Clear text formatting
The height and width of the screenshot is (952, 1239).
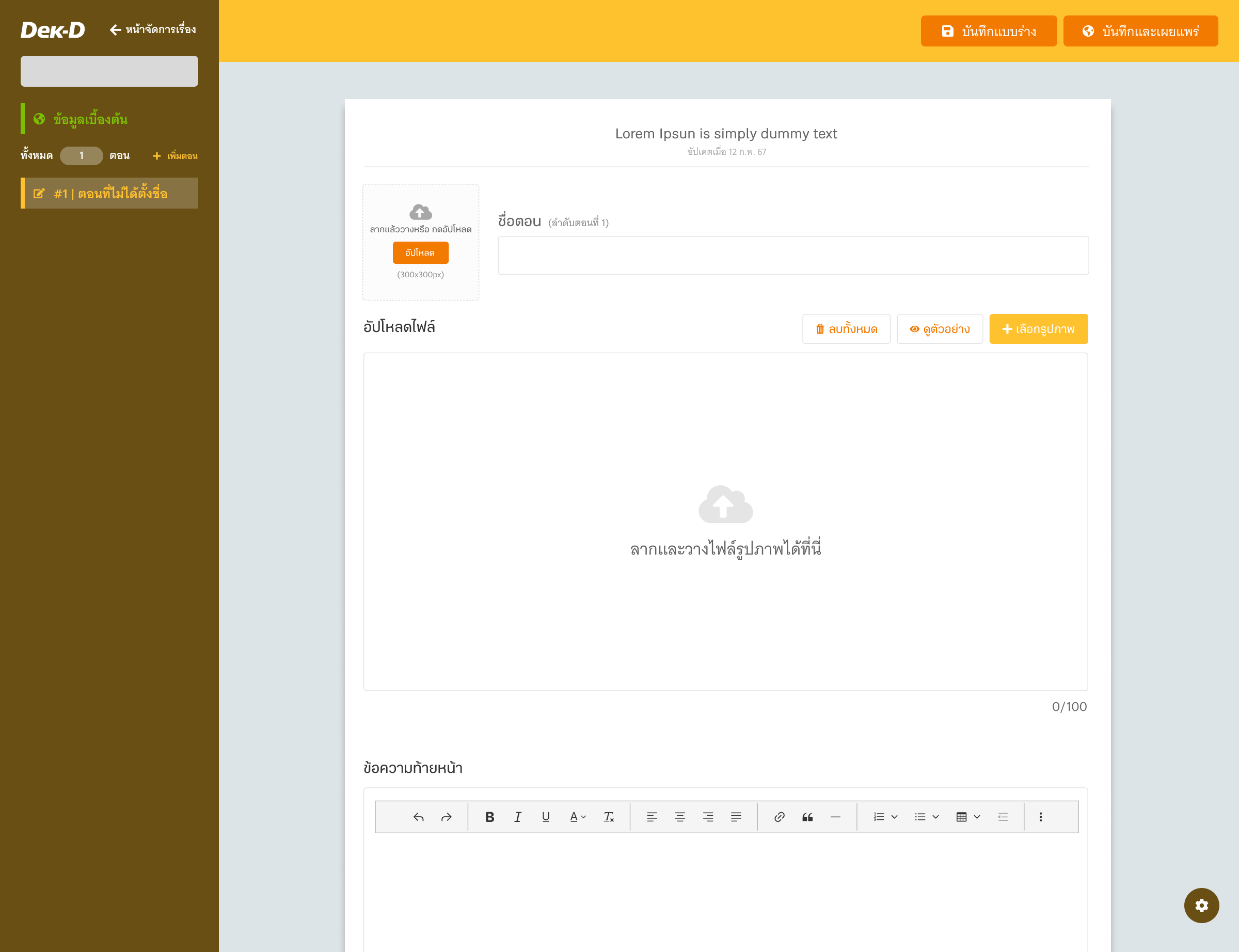pyautogui.click(x=609, y=817)
